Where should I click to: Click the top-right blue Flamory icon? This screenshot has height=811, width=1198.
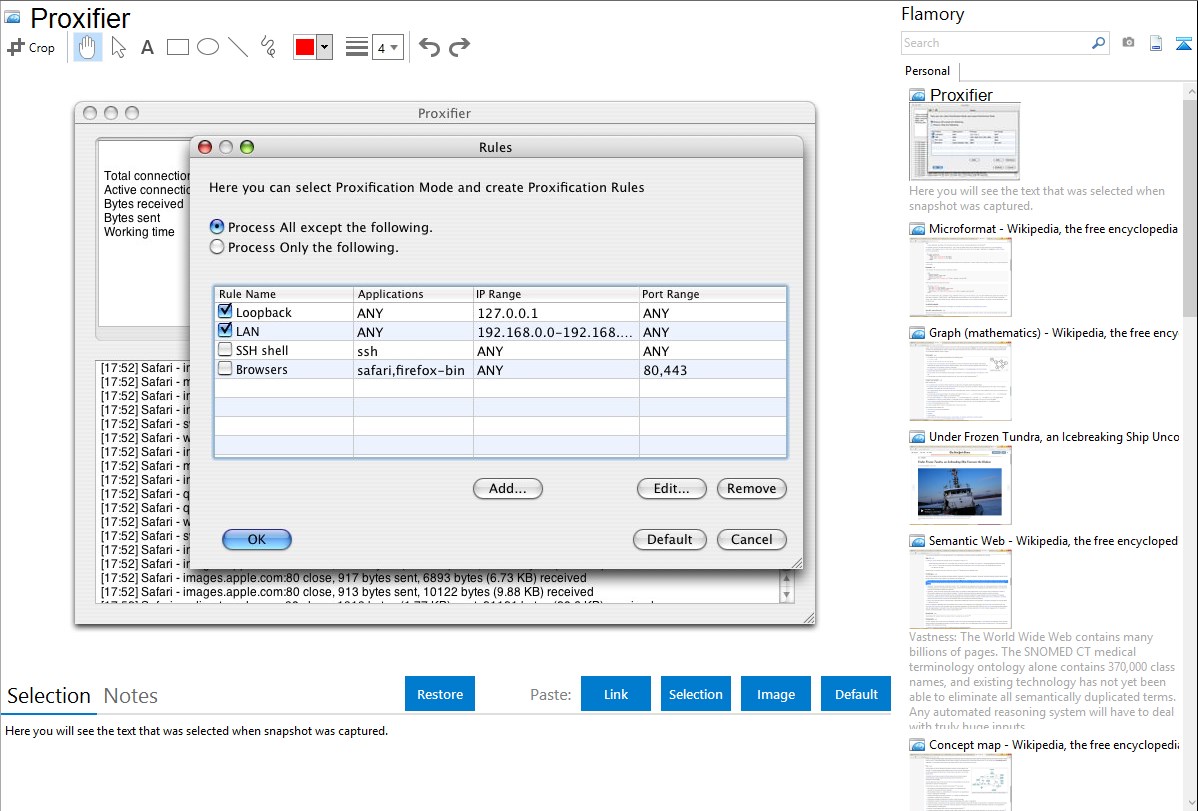(1183, 43)
